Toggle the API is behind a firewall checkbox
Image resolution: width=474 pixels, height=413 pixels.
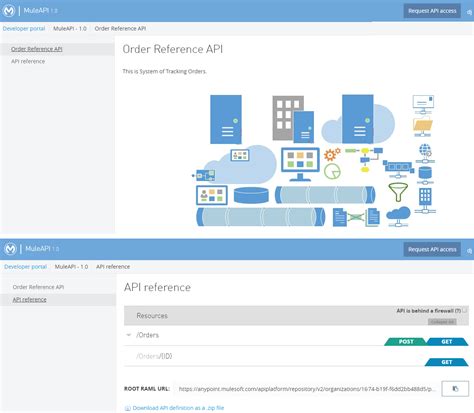[465, 310]
